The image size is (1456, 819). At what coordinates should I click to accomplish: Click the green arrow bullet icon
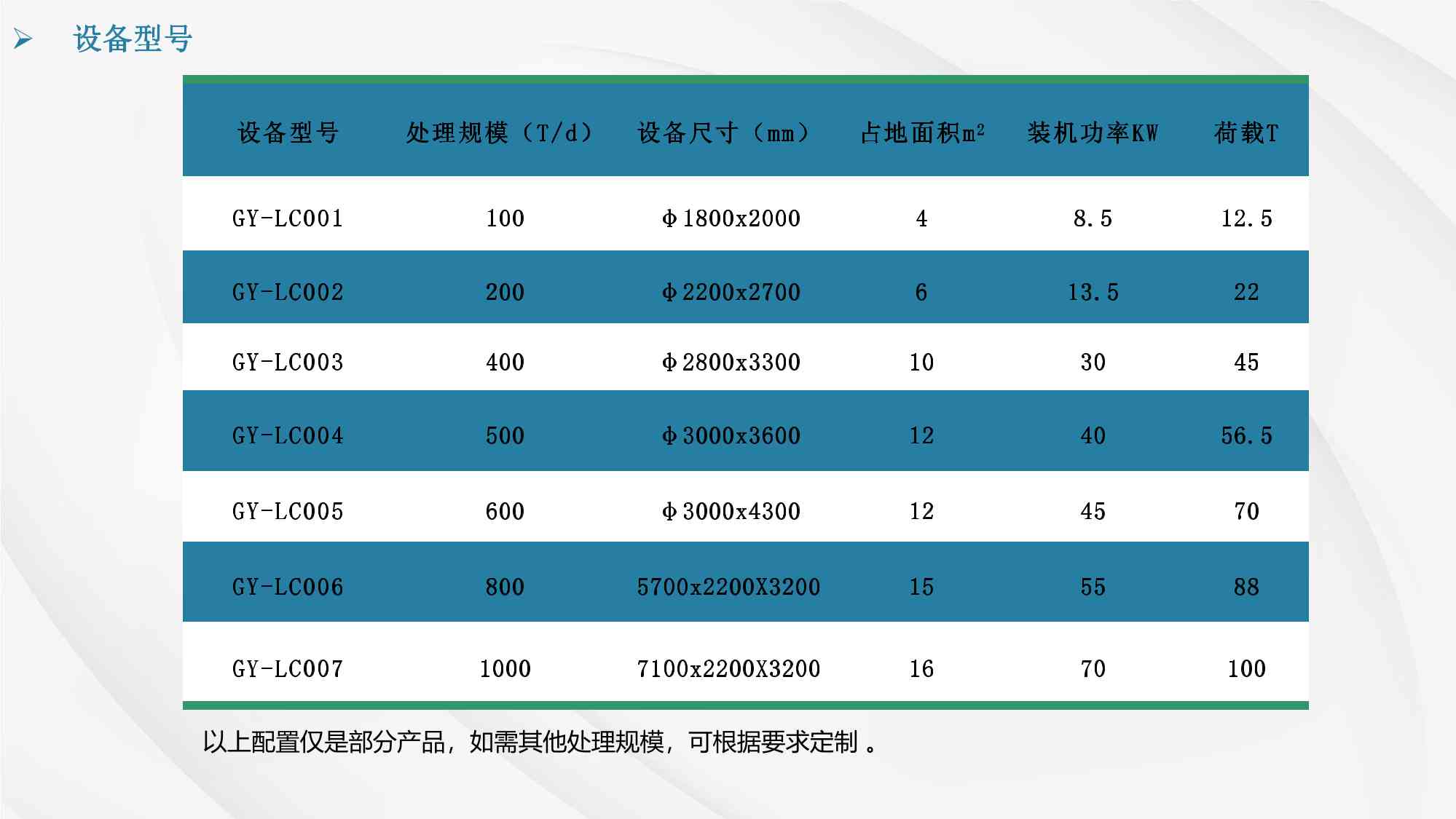click(23, 36)
